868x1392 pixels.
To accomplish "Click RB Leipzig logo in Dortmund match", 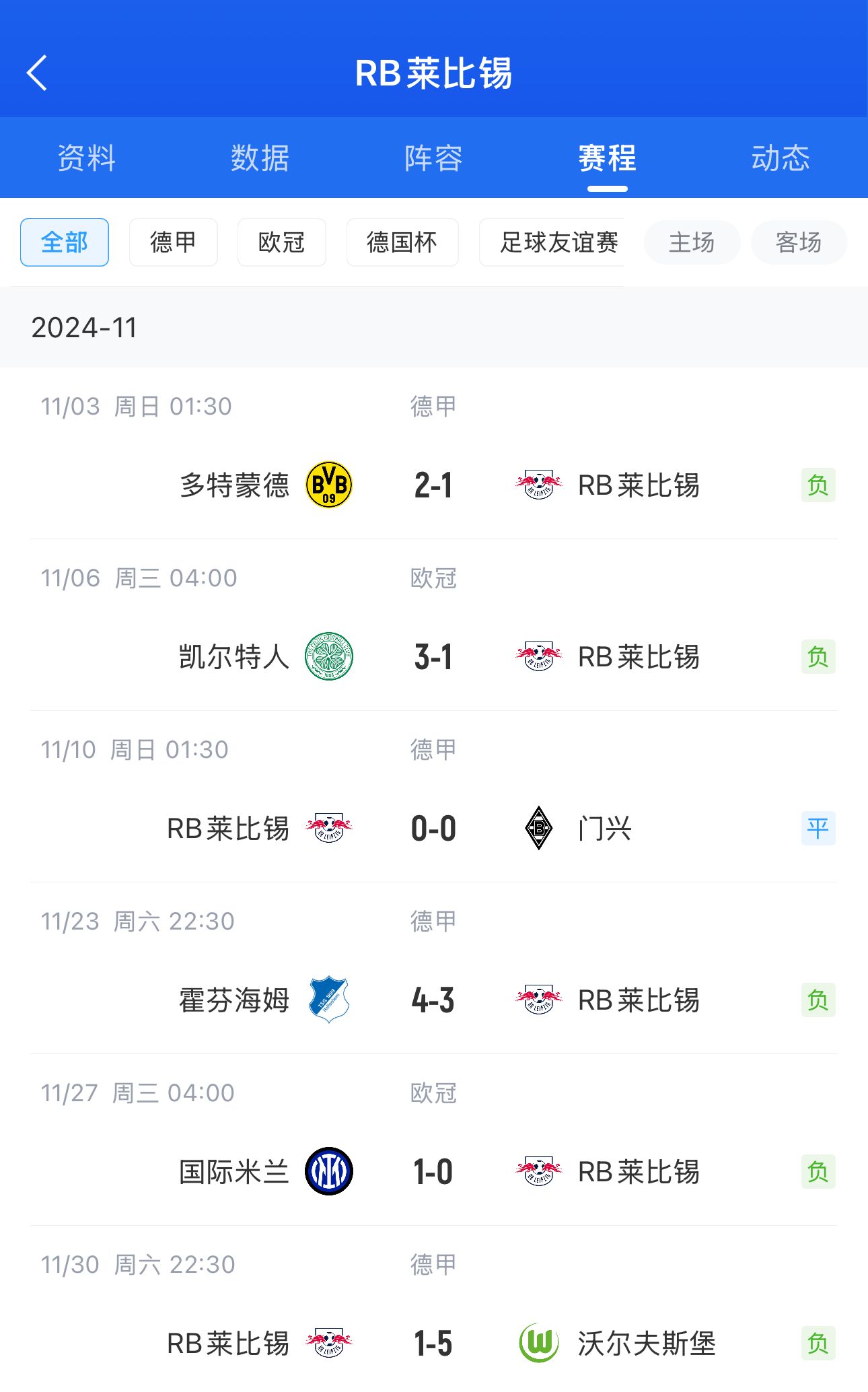I will 538,485.
